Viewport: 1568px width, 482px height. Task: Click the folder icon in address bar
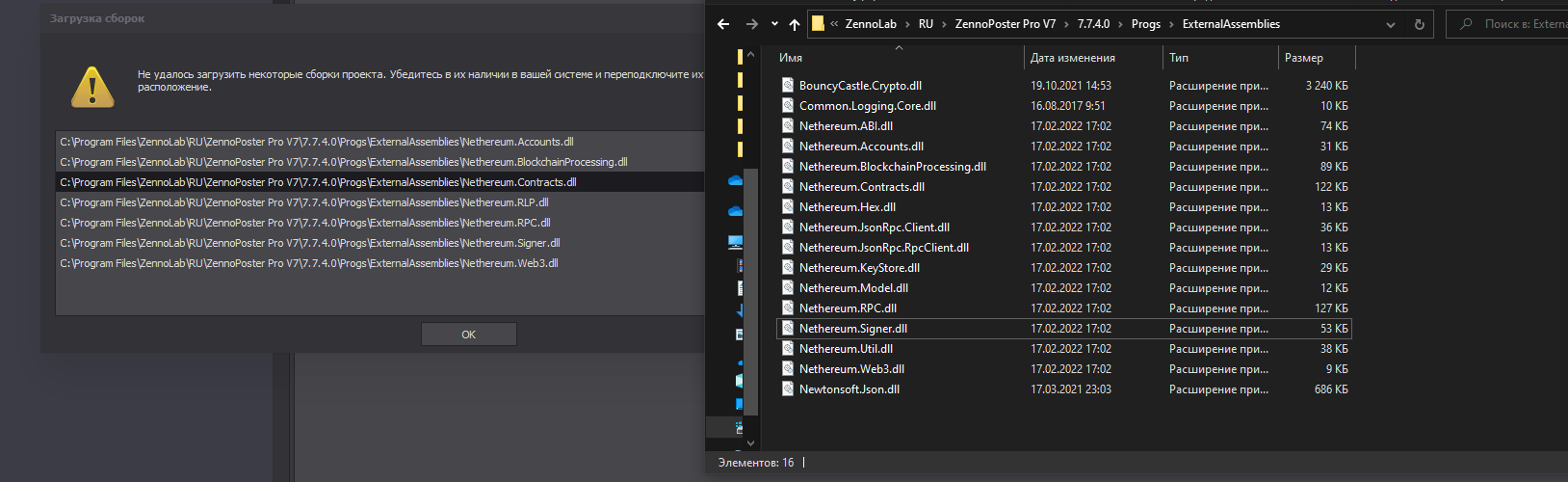(818, 24)
